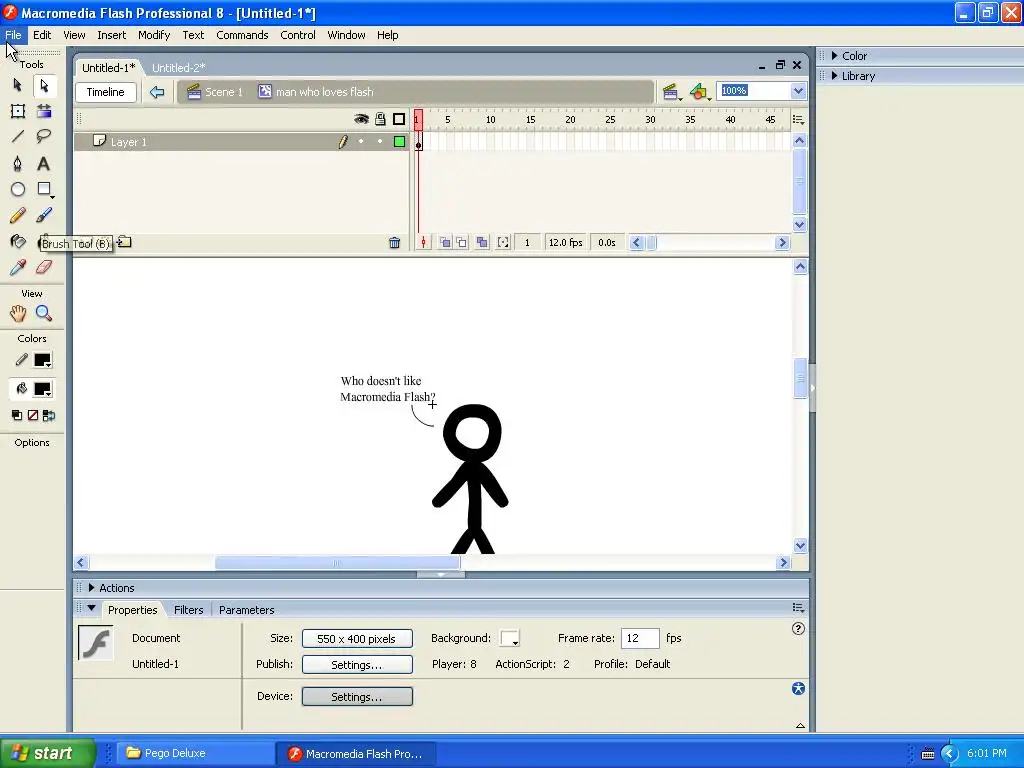Open the File menu
The height and width of the screenshot is (768, 1024).
click(13, 35)
